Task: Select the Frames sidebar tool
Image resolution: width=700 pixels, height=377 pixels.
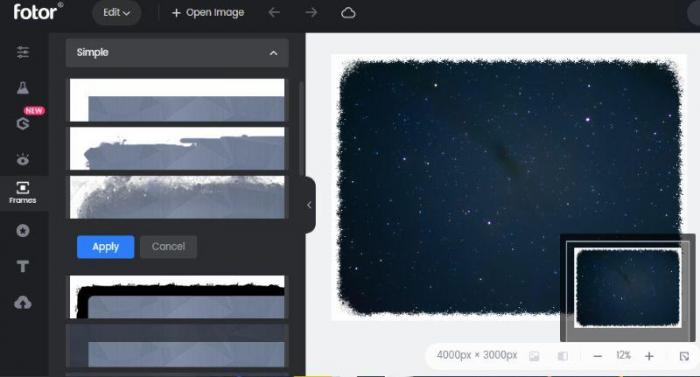Action: [23, 193]
